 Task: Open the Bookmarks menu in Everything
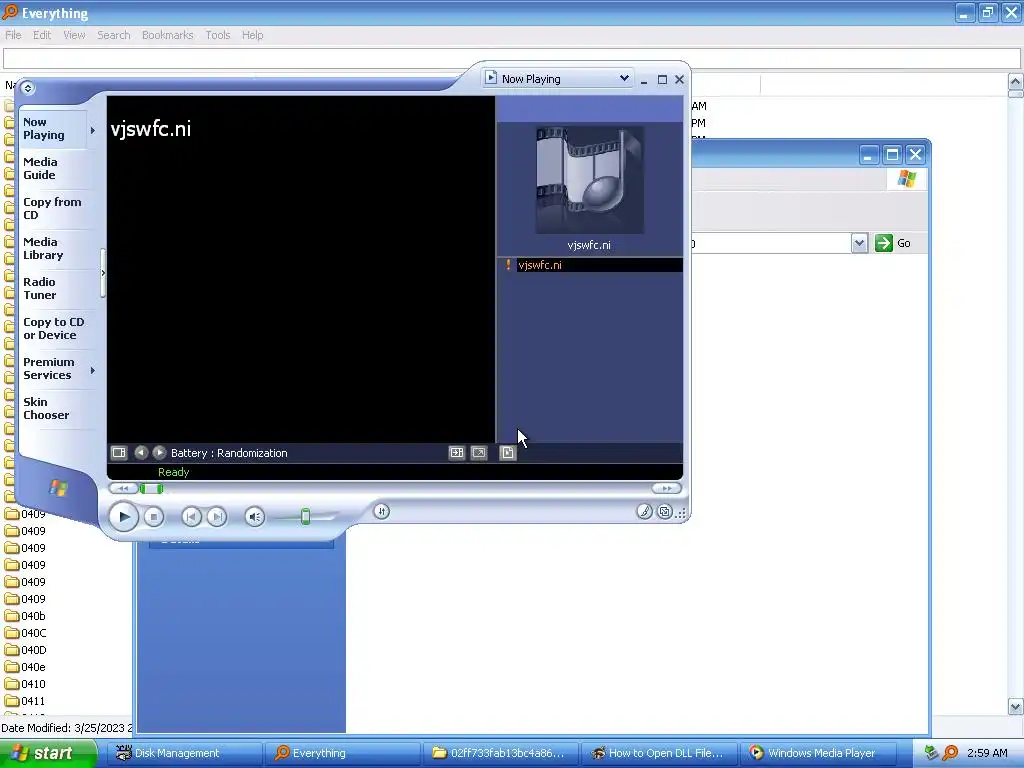pos(167,35)
